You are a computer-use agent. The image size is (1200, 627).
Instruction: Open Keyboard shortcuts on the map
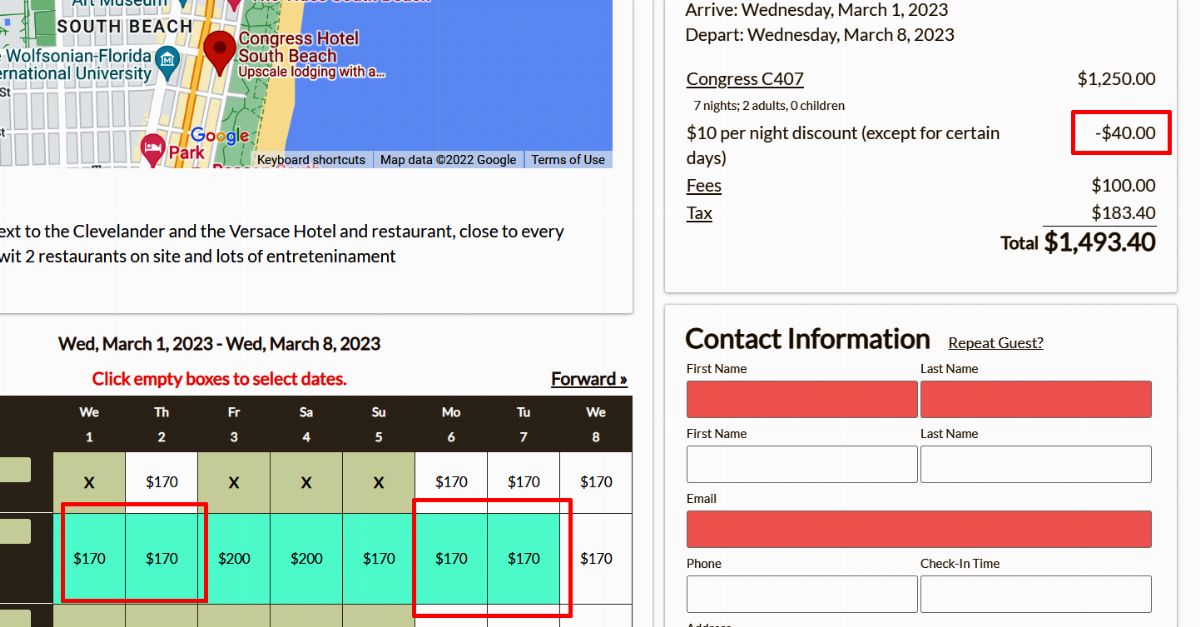[311, 160]
